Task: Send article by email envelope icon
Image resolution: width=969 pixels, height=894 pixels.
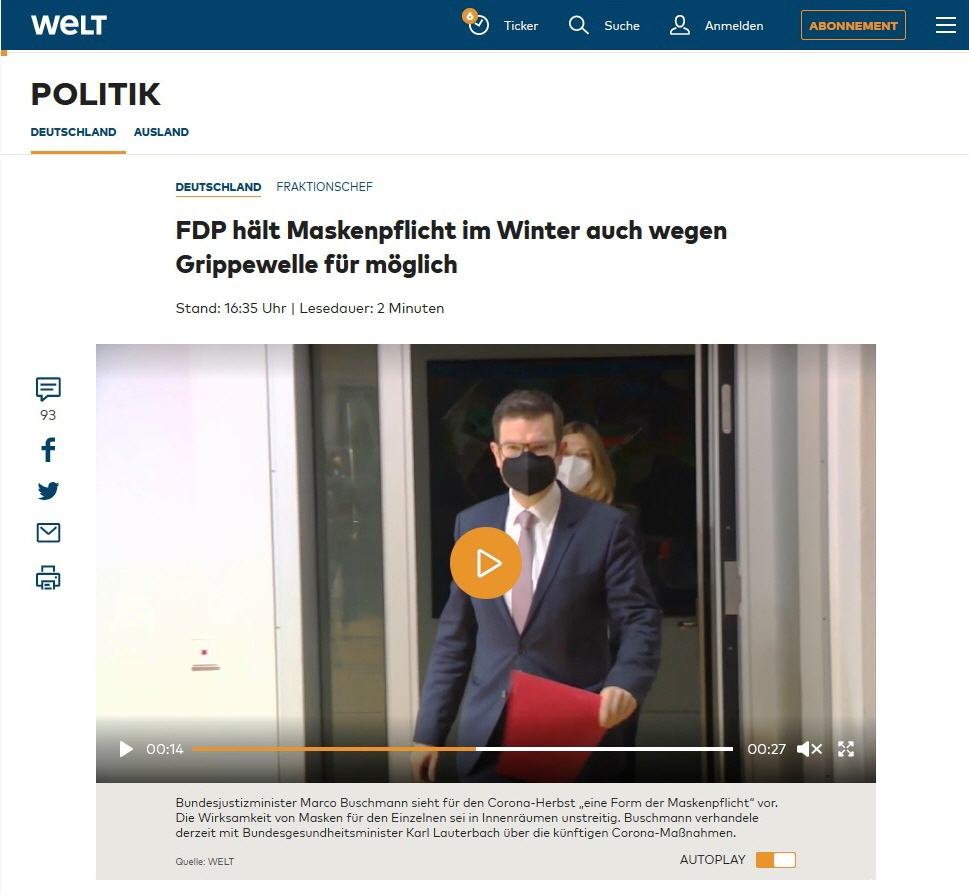Action: (x=48, y=533)
